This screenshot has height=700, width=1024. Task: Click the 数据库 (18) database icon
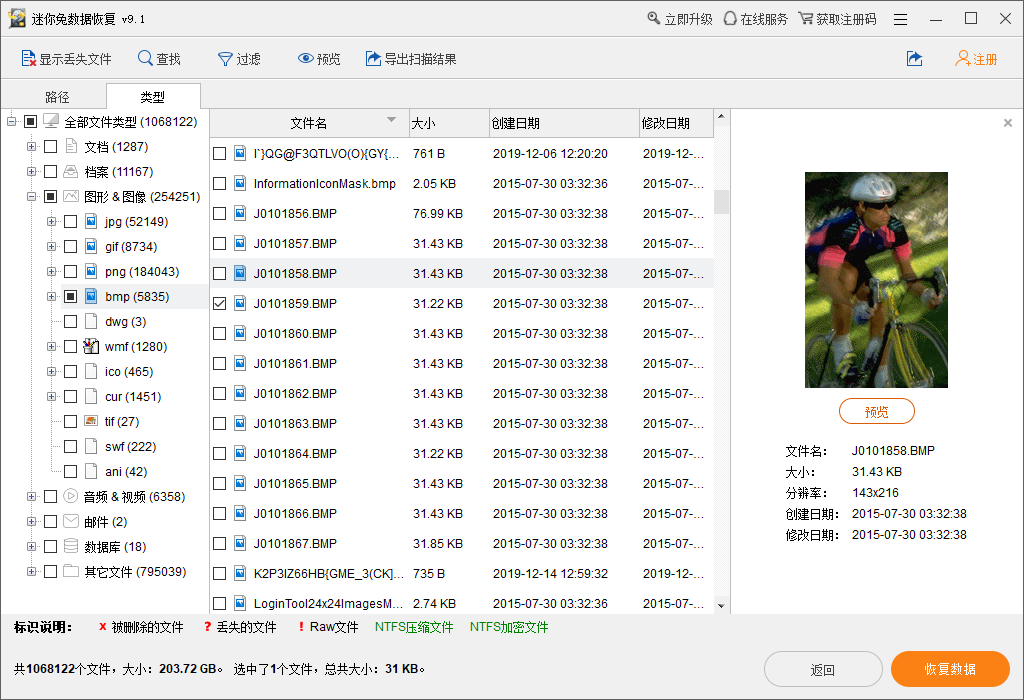tap(71, 546)
